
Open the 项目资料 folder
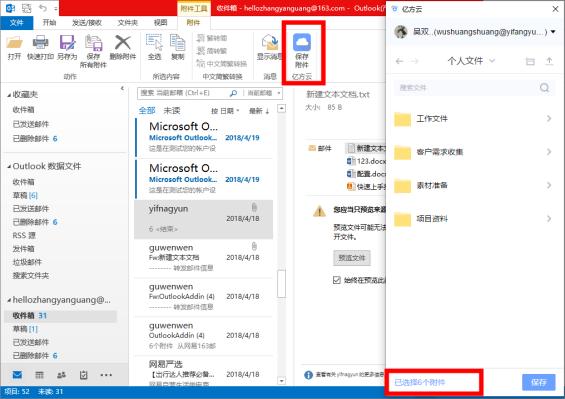pyautogui.click(x=473, y=219)
